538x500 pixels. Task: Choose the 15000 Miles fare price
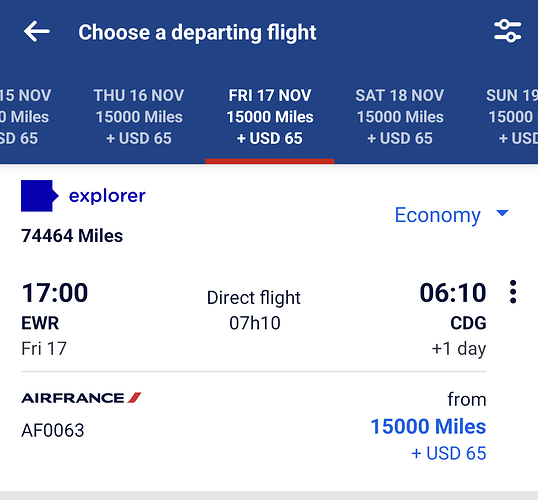click(x=428, y=427)
